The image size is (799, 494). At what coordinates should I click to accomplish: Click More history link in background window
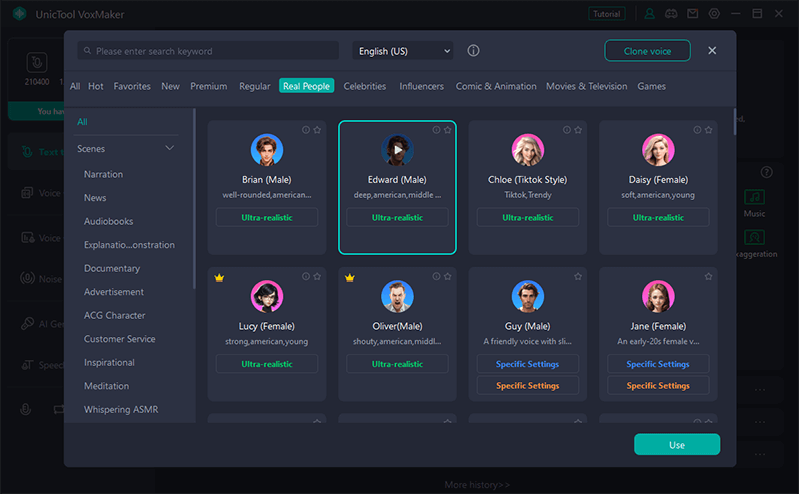point(477,485)
